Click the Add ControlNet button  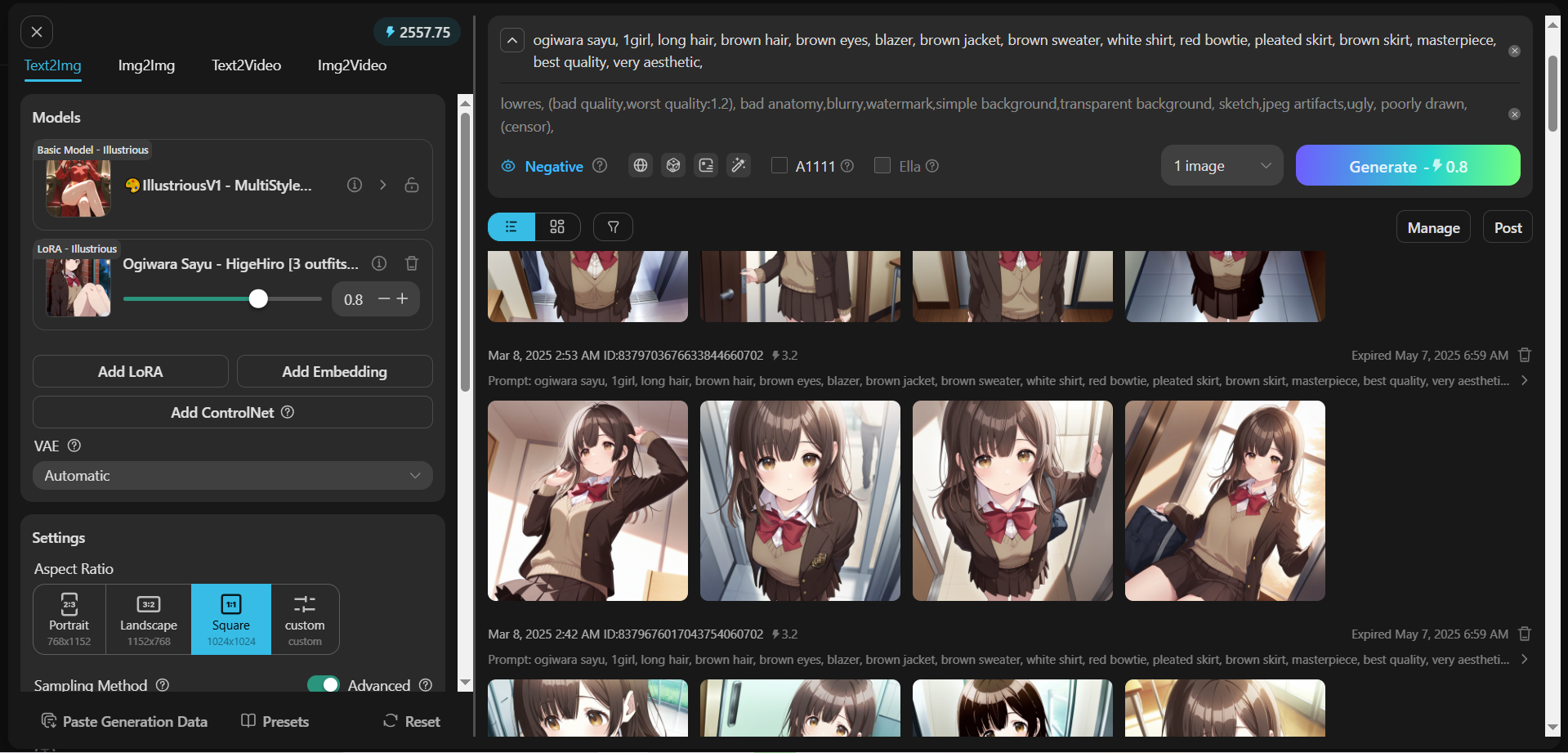point(233,412)
